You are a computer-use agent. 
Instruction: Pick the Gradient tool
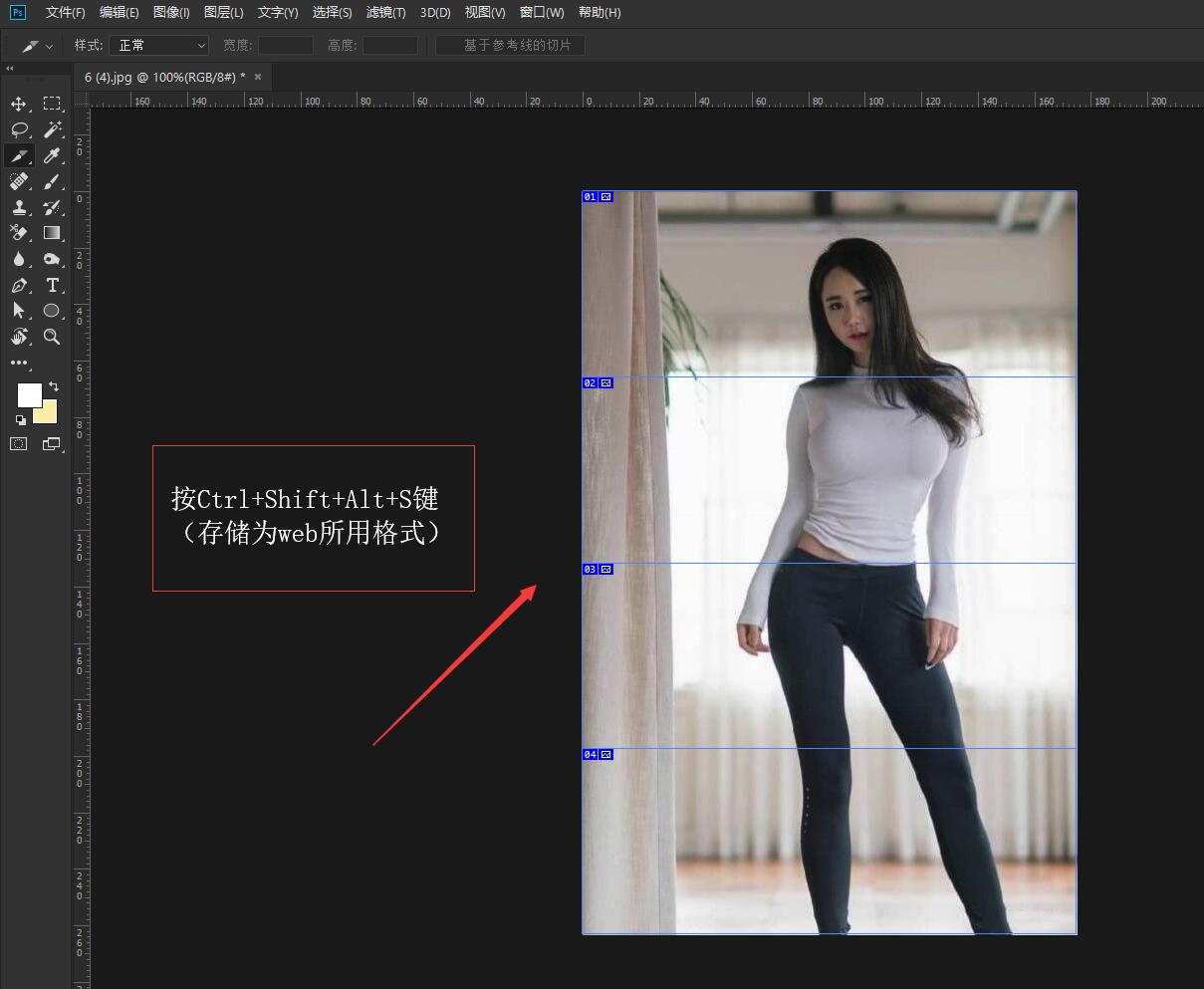[x=52, y=233]
